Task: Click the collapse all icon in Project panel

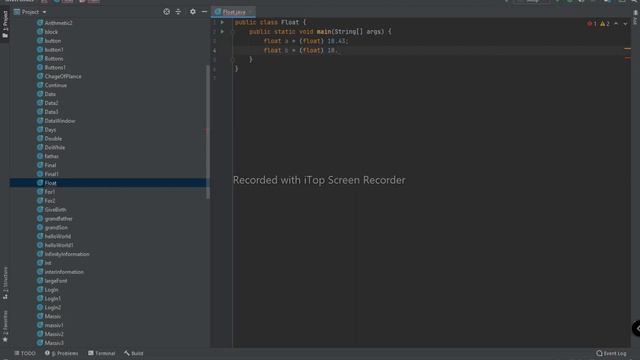Action: (178, 12)
